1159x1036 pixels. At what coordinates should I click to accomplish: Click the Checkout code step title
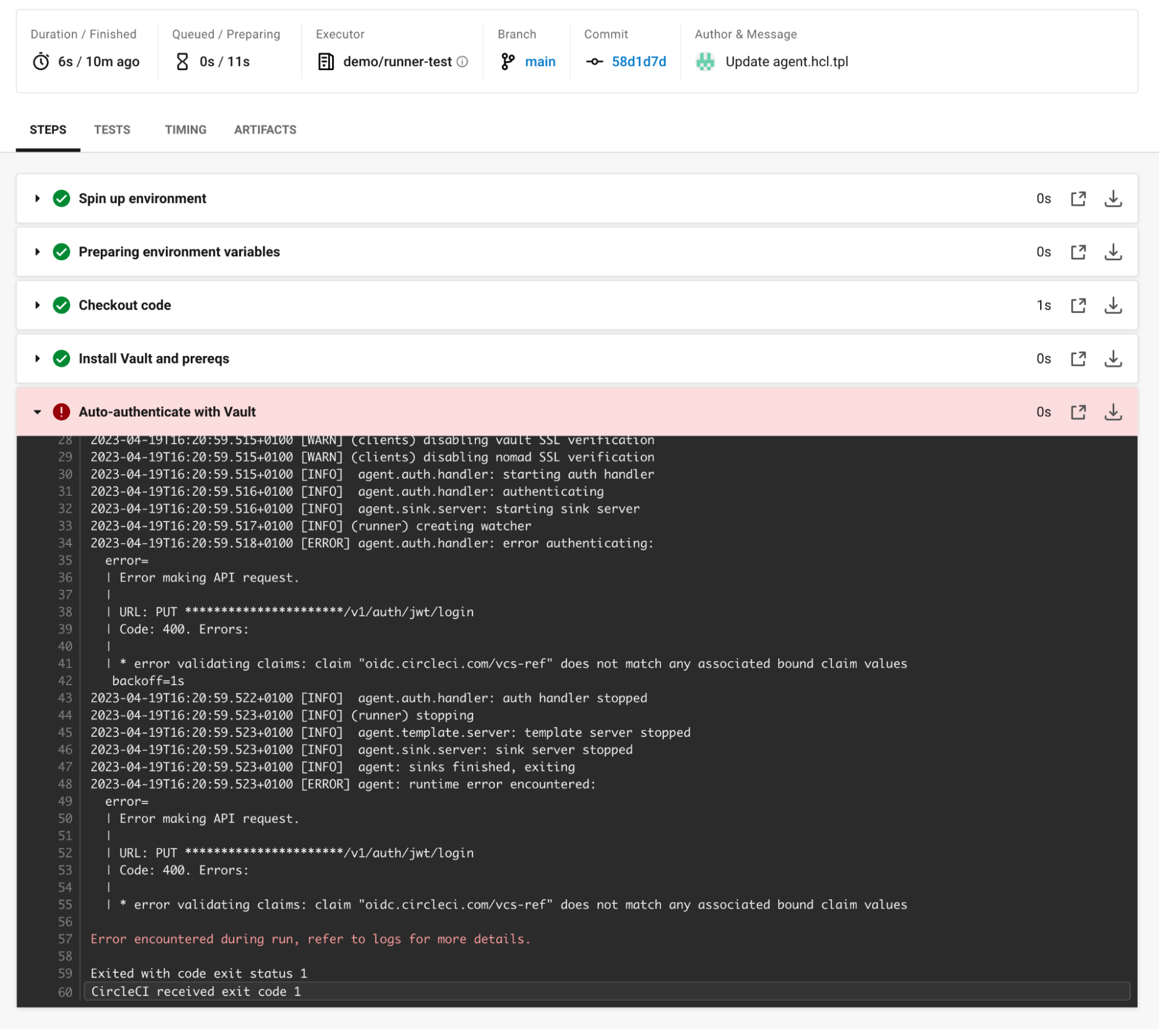point(125,306)
